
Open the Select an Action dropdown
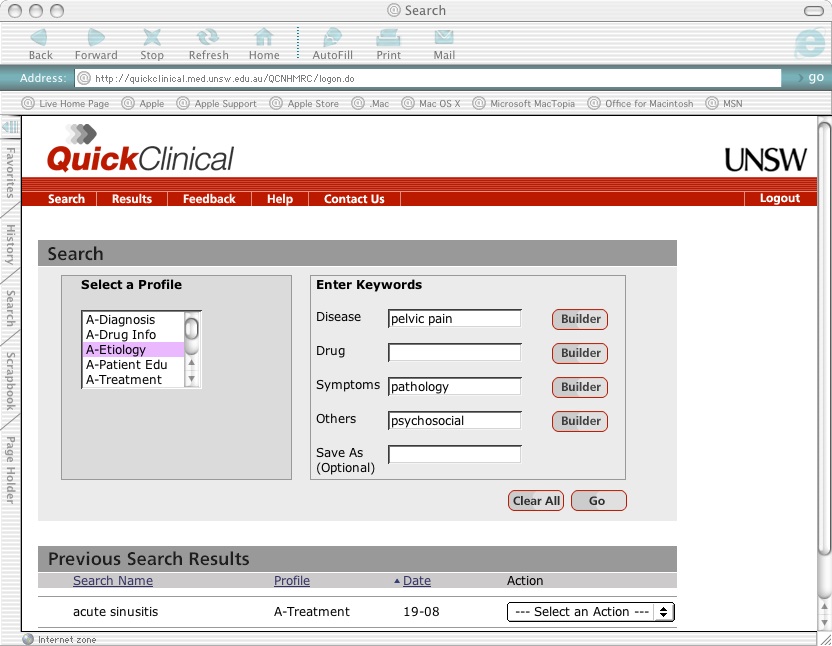click(591, 612)
